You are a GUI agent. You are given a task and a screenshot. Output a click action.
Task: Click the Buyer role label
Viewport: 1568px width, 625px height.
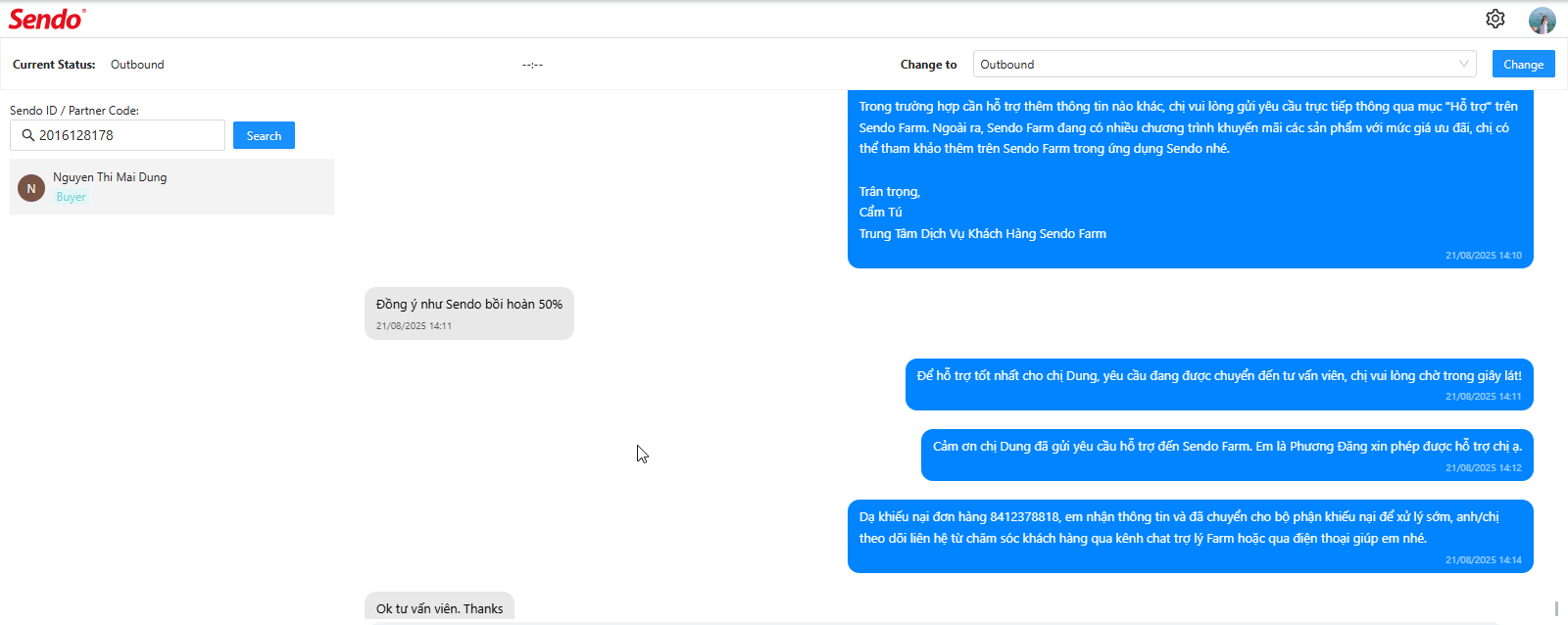pos(71,197)
